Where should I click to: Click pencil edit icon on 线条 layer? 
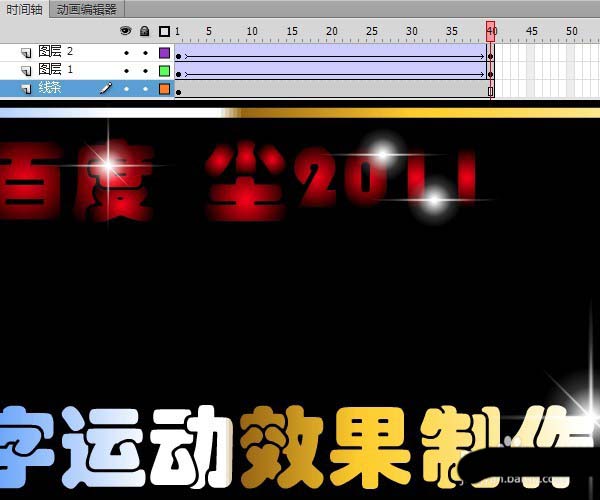[106, 88]
